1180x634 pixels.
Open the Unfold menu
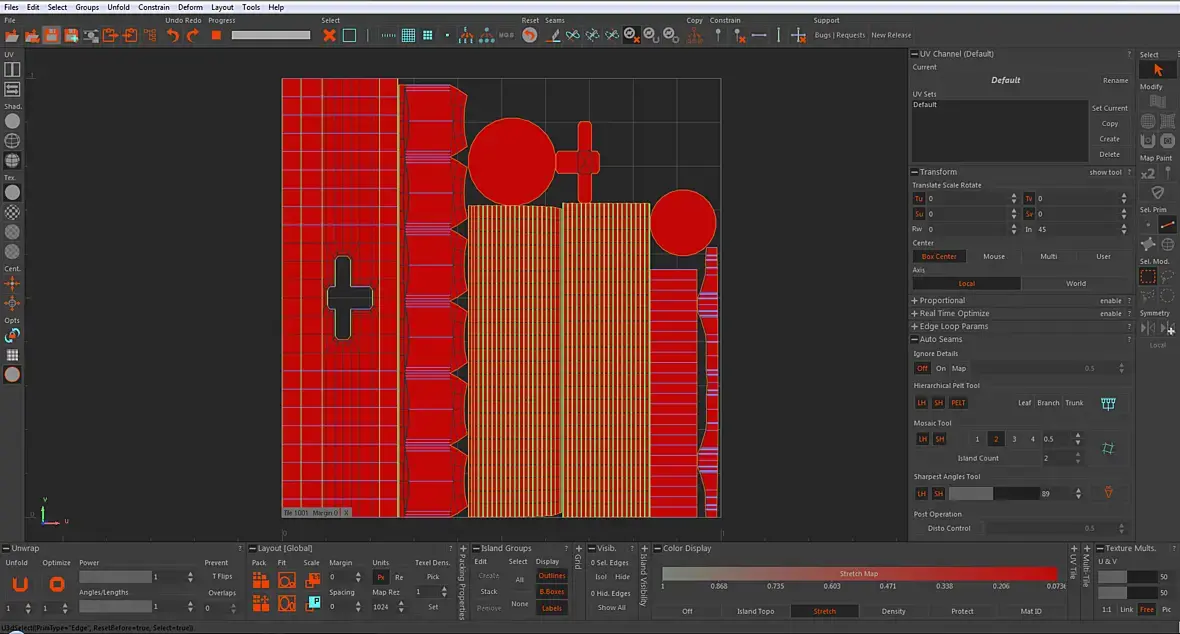(x=118, y=8)
